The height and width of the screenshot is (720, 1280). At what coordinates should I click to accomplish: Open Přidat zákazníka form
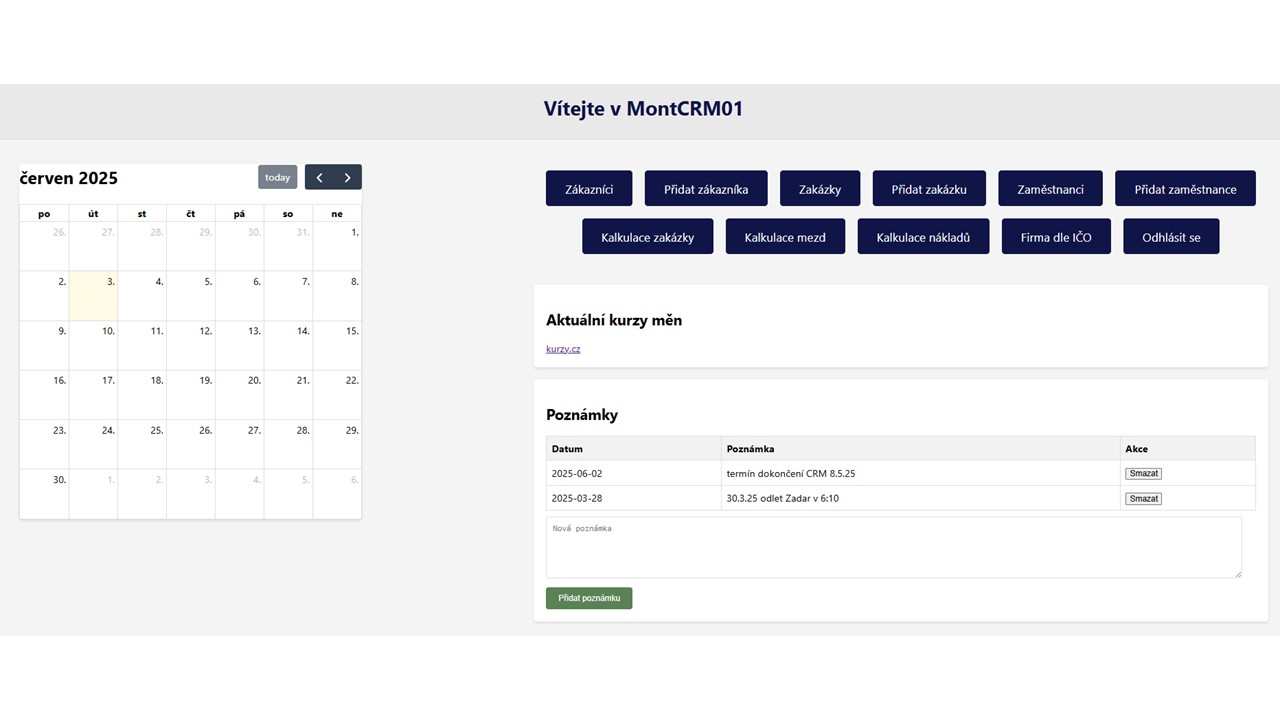[706, 189]
